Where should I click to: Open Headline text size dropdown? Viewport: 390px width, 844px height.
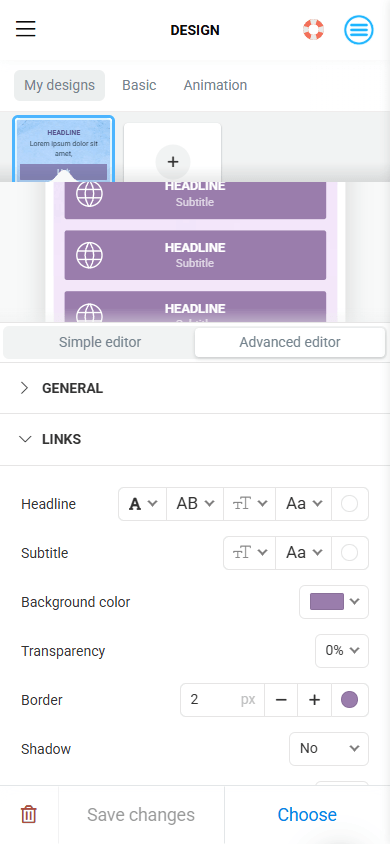pos(250,504)
